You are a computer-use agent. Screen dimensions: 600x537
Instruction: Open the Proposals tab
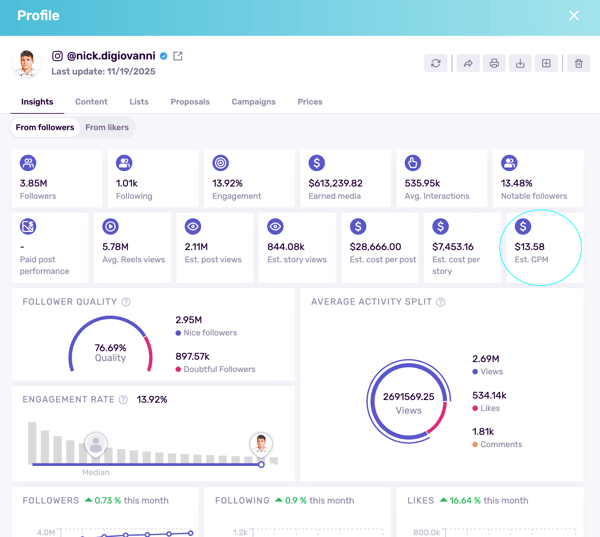pyautogui.click(x=190, y=102)
